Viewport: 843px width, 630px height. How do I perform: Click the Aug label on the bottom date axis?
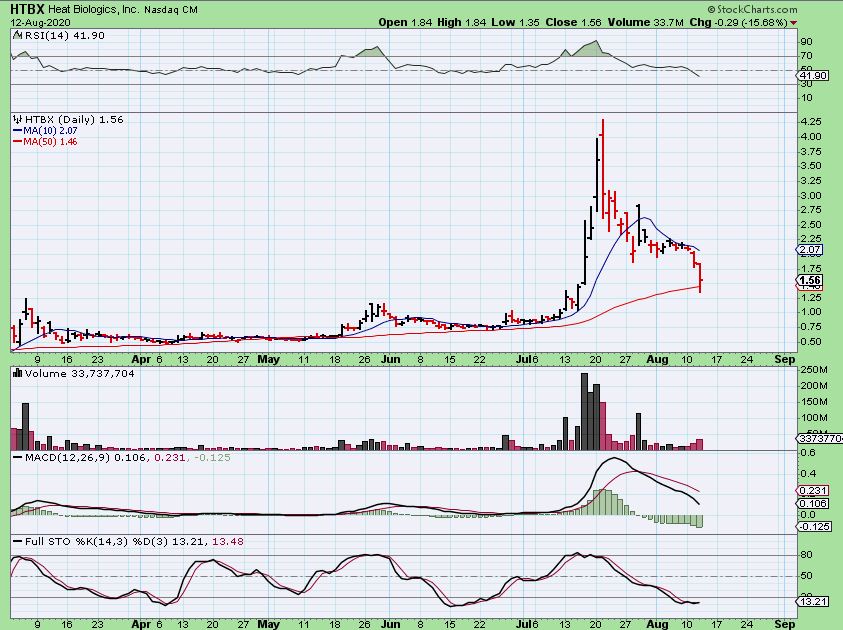[657, 624]
